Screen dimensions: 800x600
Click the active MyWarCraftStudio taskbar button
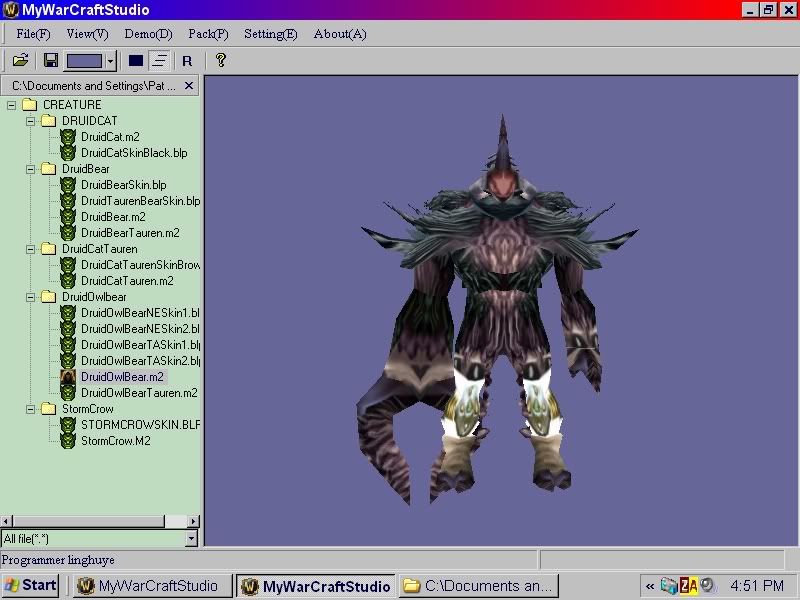[x=316, y=586]
